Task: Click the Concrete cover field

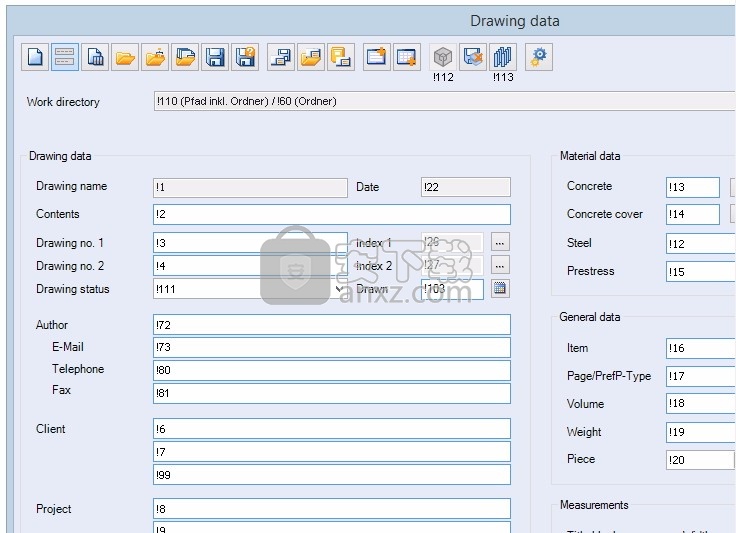Action: pos(693,214)
